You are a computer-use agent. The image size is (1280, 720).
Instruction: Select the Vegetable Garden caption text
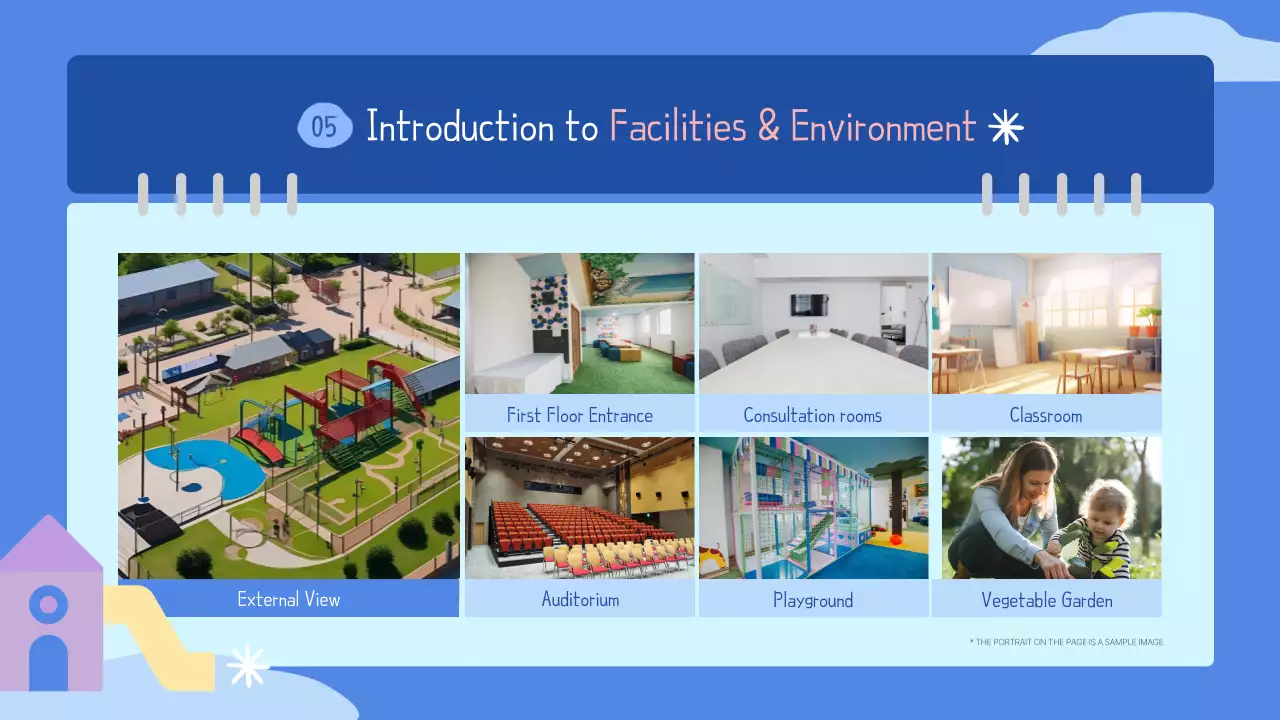click(1047, 600)
